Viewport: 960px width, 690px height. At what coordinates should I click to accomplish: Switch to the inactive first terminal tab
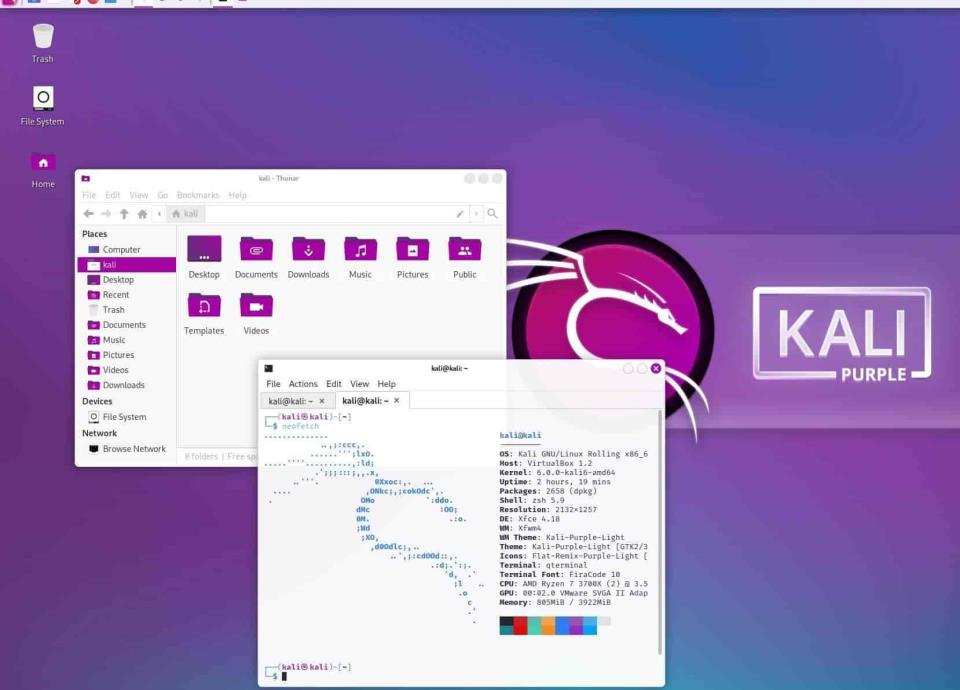pos(297,401)
